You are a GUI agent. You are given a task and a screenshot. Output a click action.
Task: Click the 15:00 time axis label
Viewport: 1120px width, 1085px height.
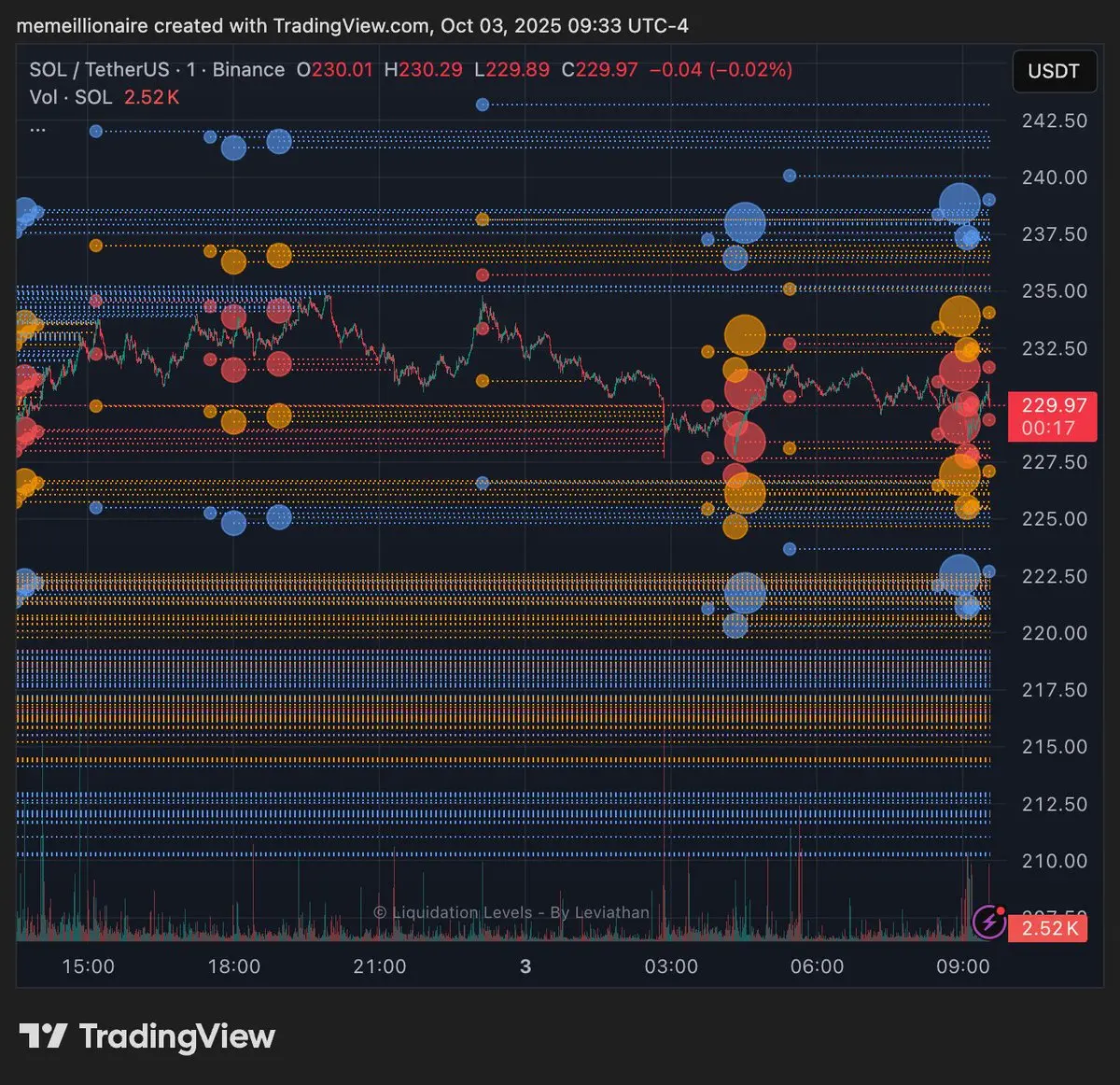click(x=88, y=967)
